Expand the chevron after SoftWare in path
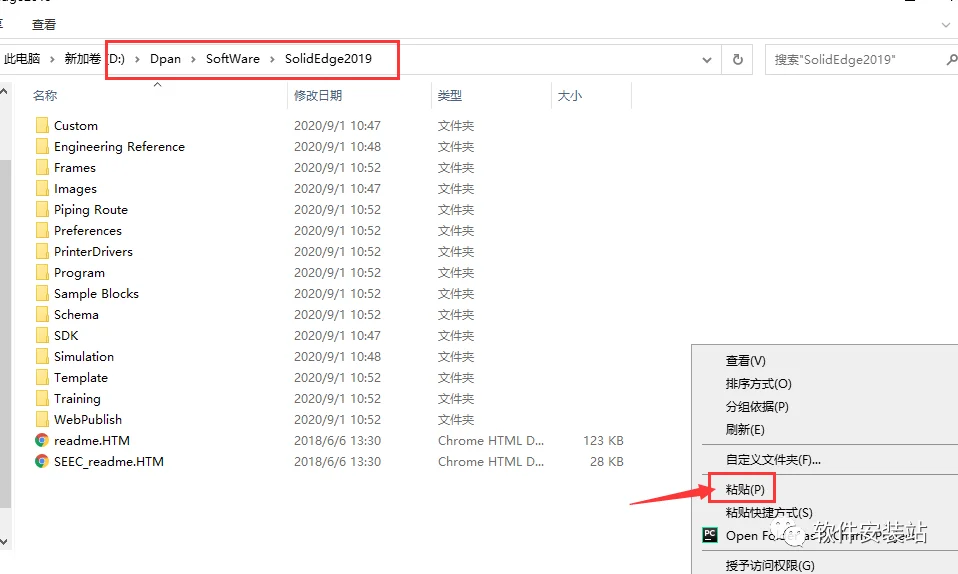Screen dimensions: 958x574 click(x=272, y=59)
